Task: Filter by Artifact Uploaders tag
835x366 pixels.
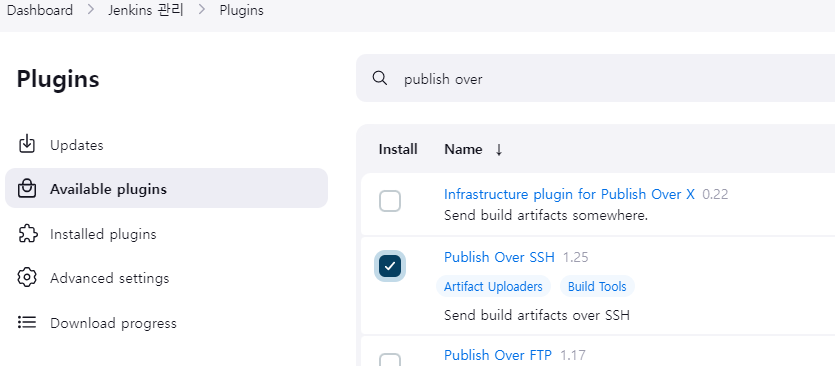Action: [x=493, y=287]
